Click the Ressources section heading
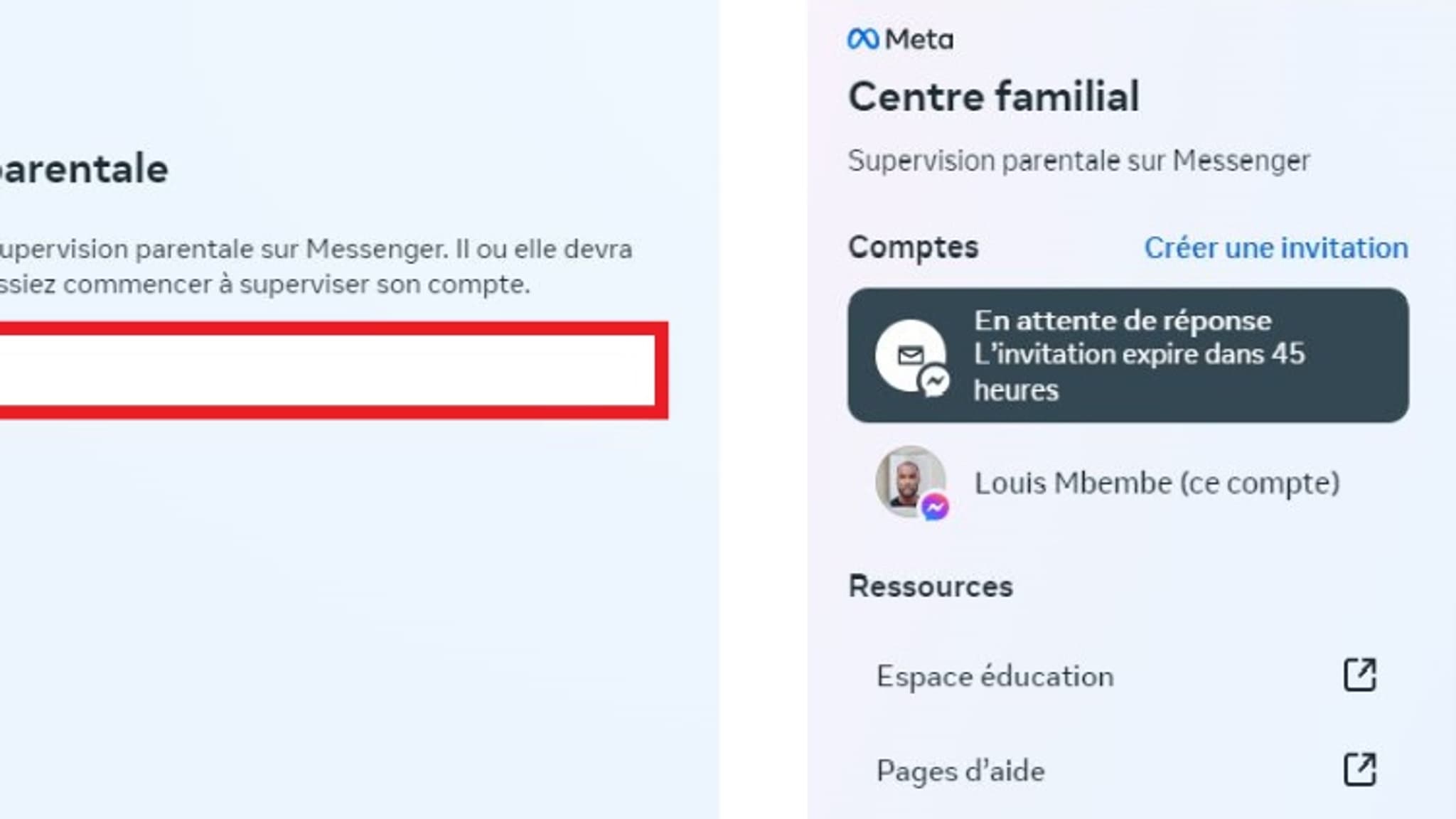Screen dimensions: 1456x819 point(931,587)
